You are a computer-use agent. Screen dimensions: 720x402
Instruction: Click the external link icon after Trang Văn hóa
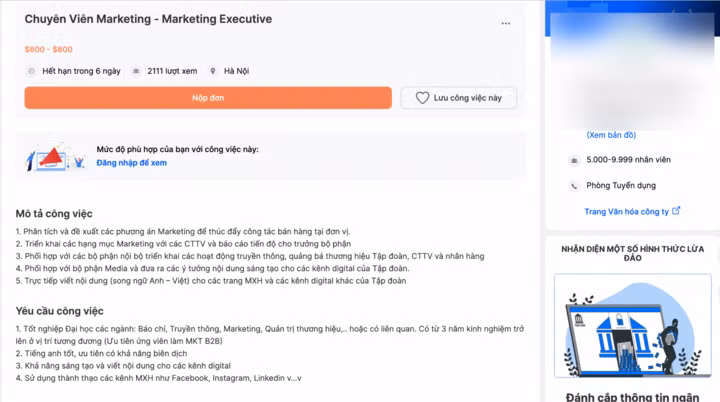(676, 211)
